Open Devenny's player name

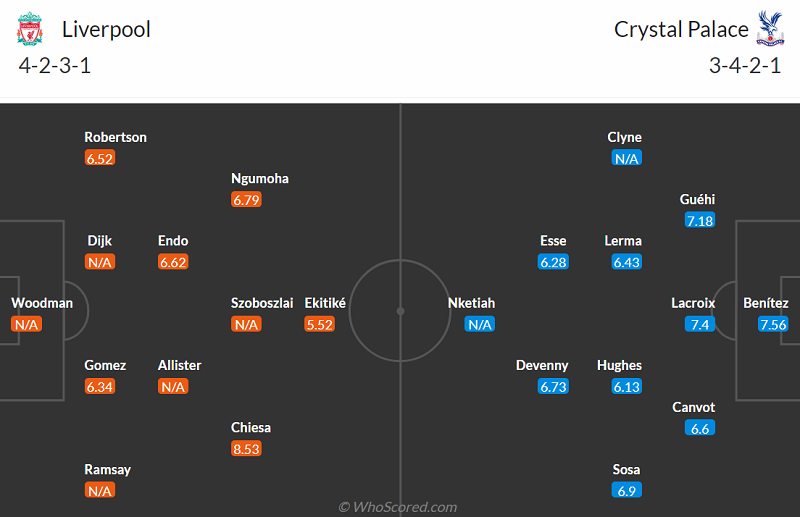click(542, 365)
